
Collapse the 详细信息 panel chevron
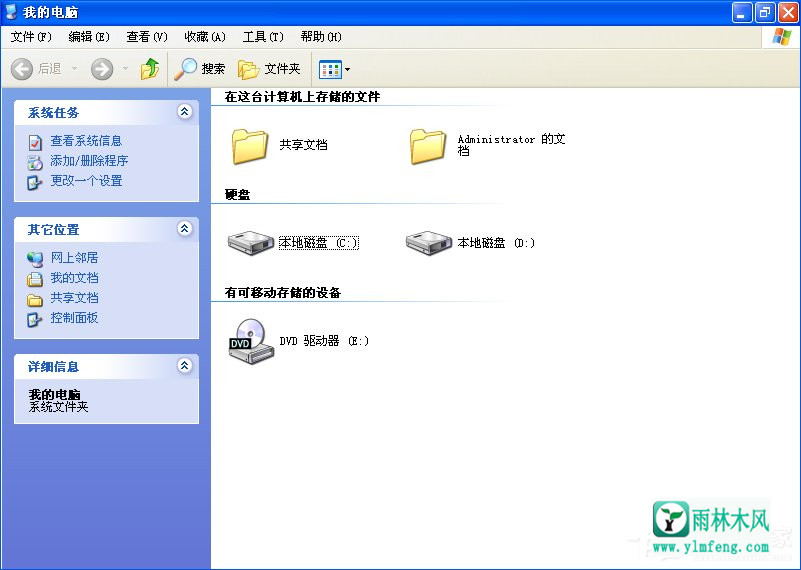(x=184, y=365)
